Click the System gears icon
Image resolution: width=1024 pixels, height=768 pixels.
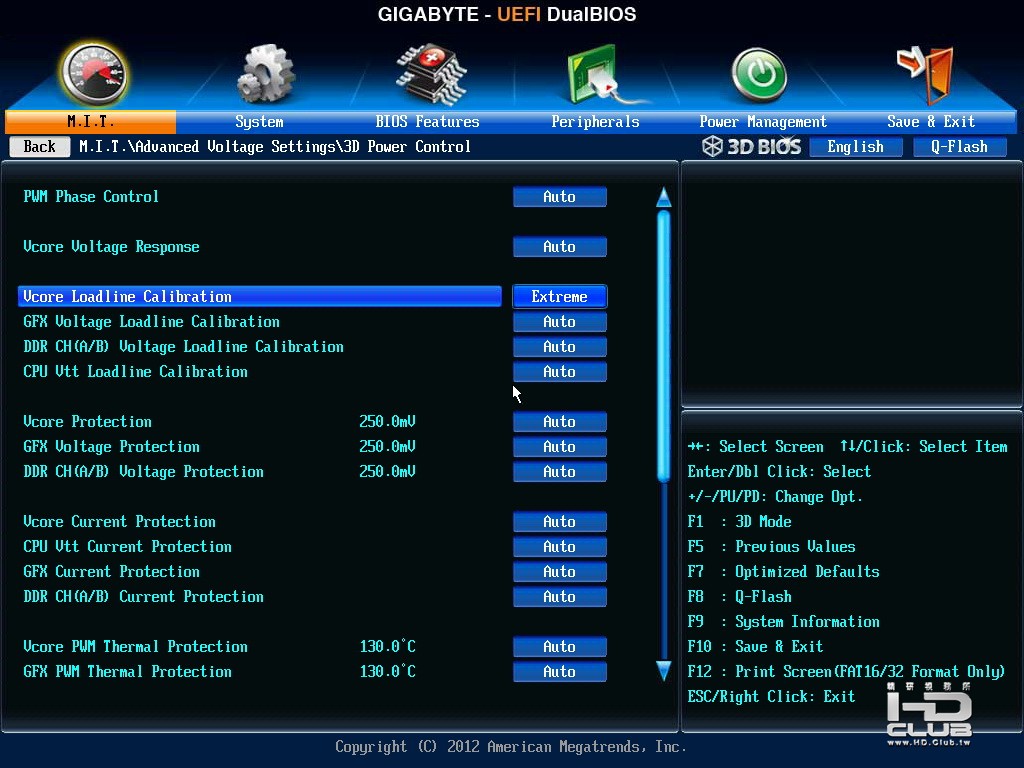click(265, 73)
